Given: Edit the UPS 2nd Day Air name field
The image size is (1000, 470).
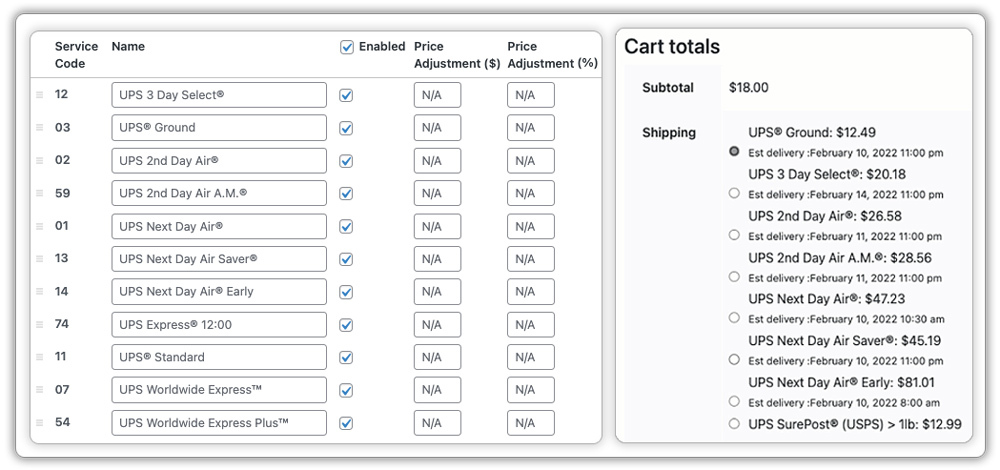Looking at the screenshot, I should tap(219, 161).
